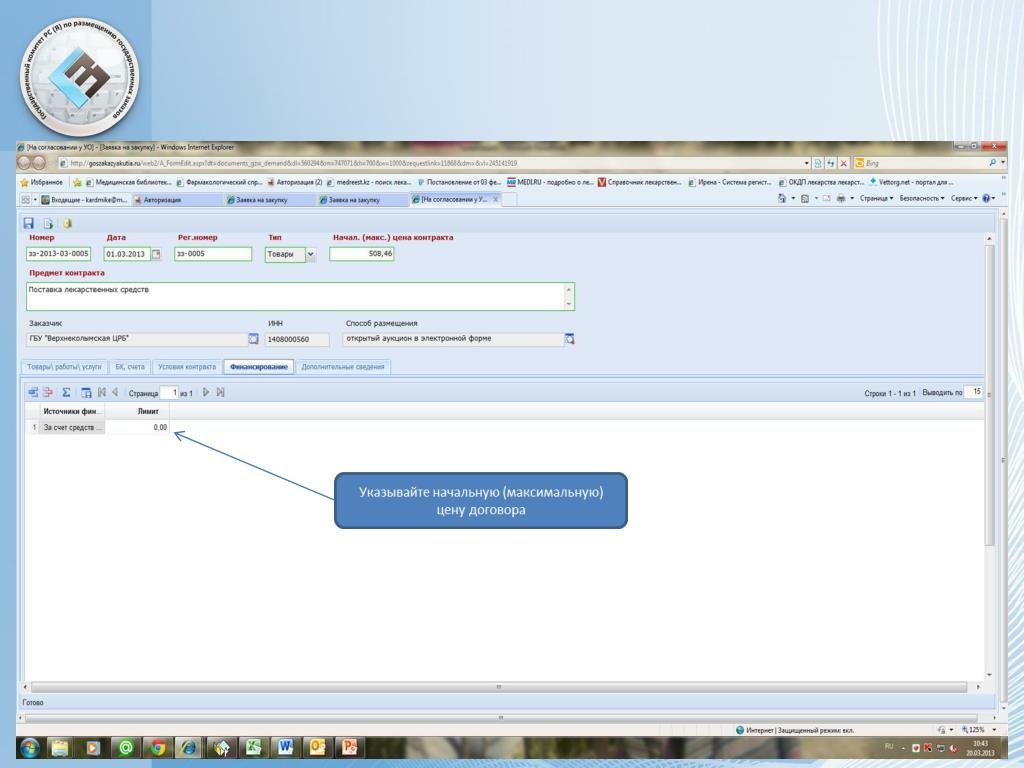Viewport: 1024px width, 768px height.
Task: Go to last page in grid pager
Action: pyautogui.click(x=221, y=392)
